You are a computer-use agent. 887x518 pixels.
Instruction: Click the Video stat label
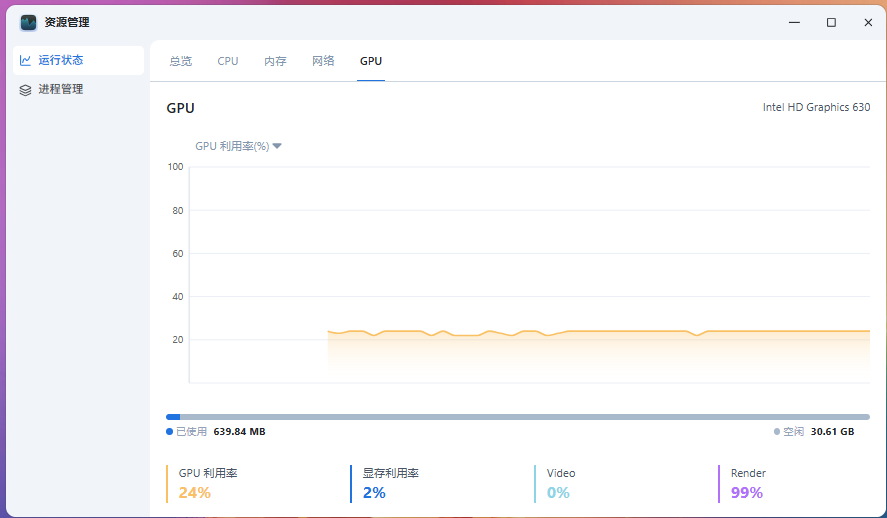click(x=561, y=473)
